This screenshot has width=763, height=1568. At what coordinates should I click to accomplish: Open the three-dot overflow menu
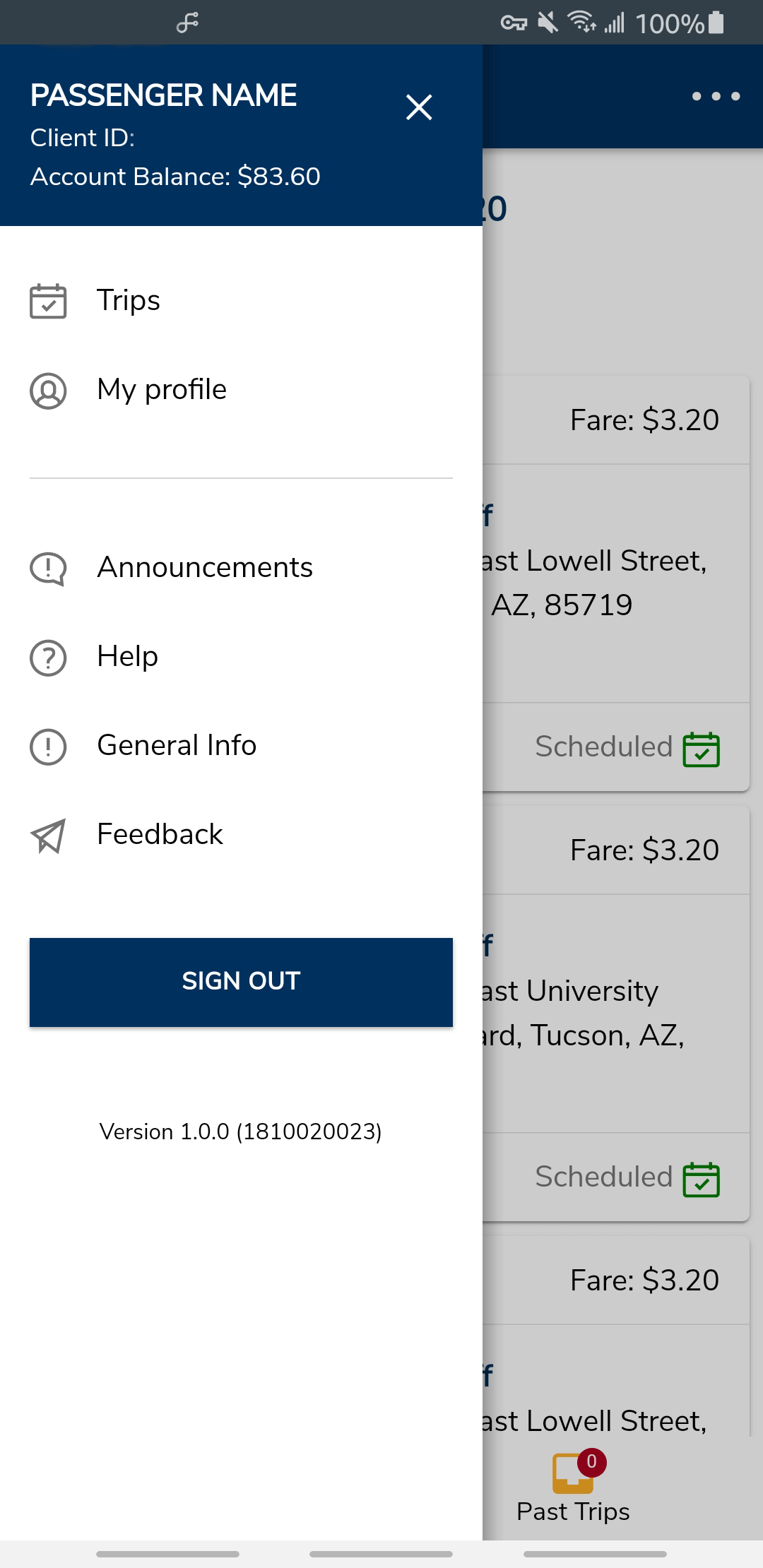coord(716,96)
